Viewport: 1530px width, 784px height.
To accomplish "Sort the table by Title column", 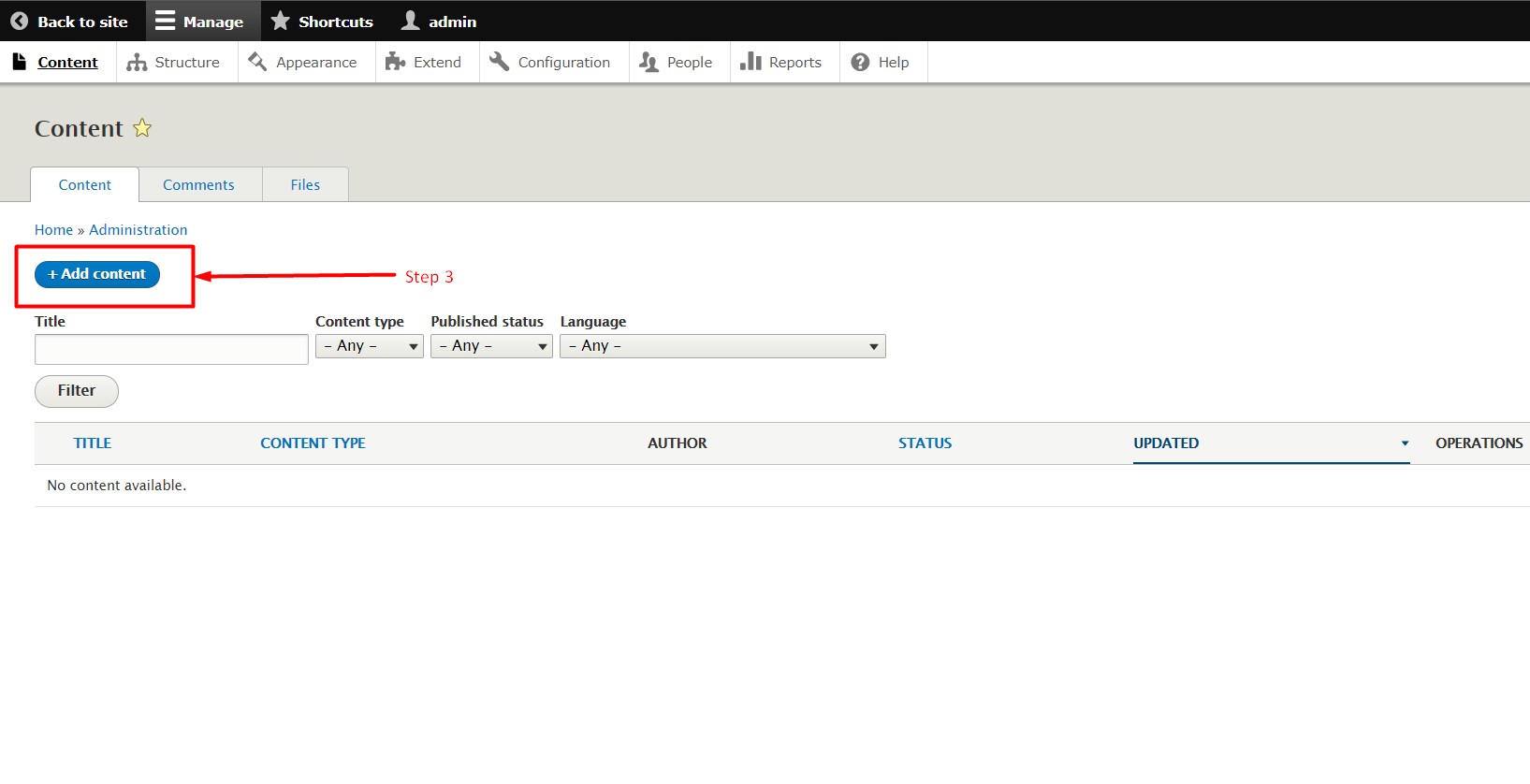I will tap(93, 443).
